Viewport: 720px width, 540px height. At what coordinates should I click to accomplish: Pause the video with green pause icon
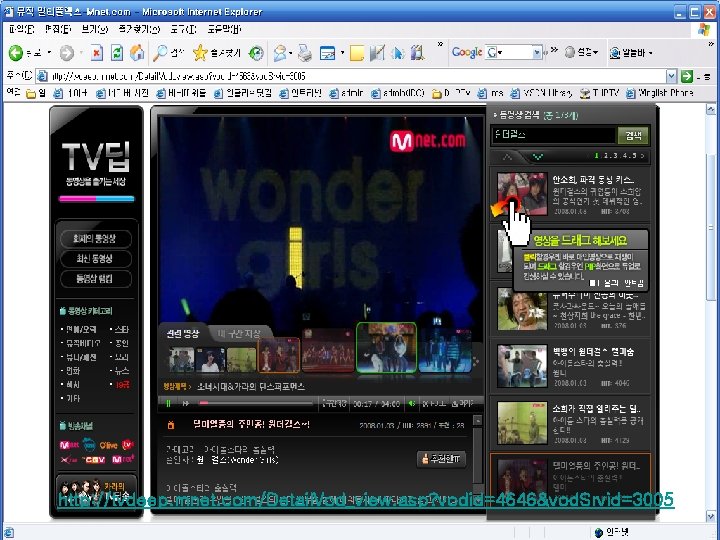pos(169,403)
